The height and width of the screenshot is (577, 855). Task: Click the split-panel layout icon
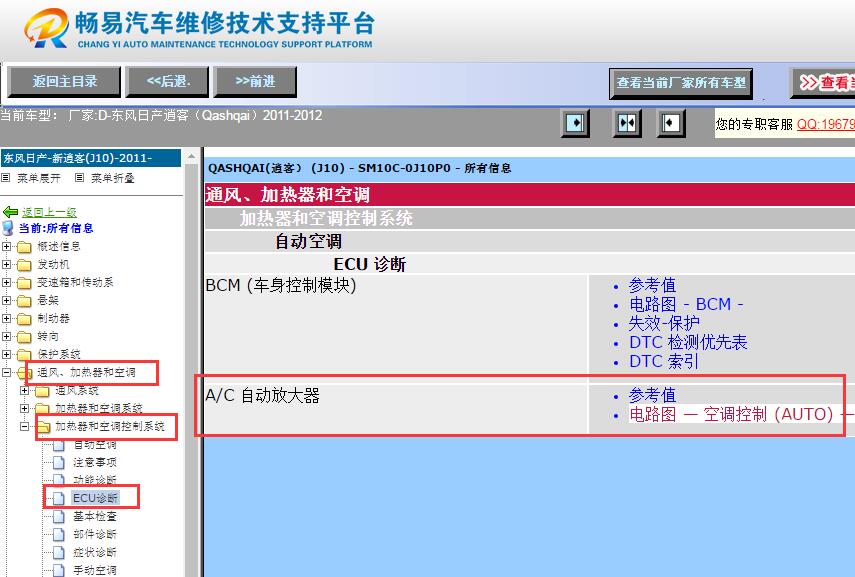[627, 123]
